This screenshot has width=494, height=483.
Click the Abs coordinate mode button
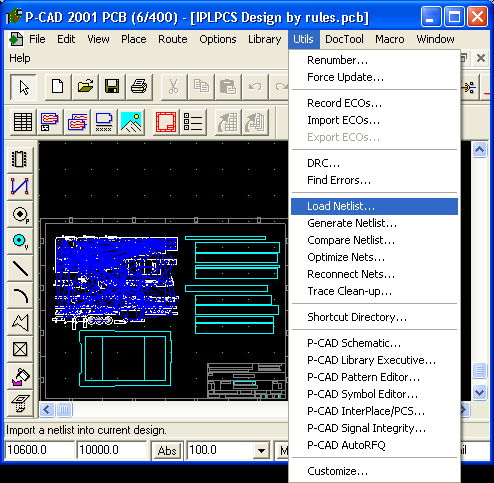[167, 451]
